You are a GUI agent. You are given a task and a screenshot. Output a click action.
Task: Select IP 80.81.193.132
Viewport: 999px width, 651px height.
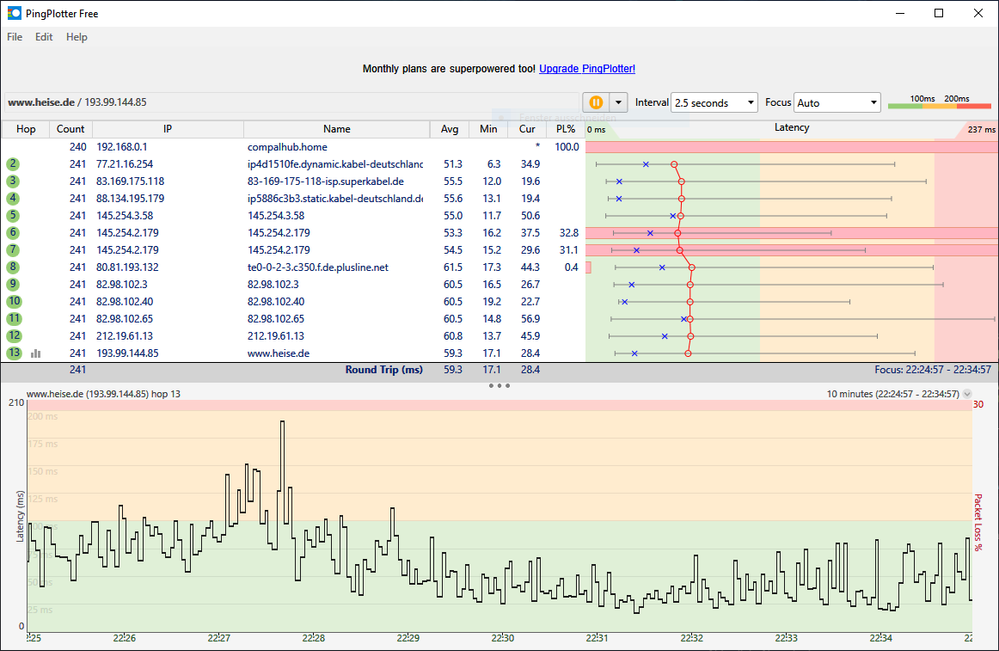[127, 268]
